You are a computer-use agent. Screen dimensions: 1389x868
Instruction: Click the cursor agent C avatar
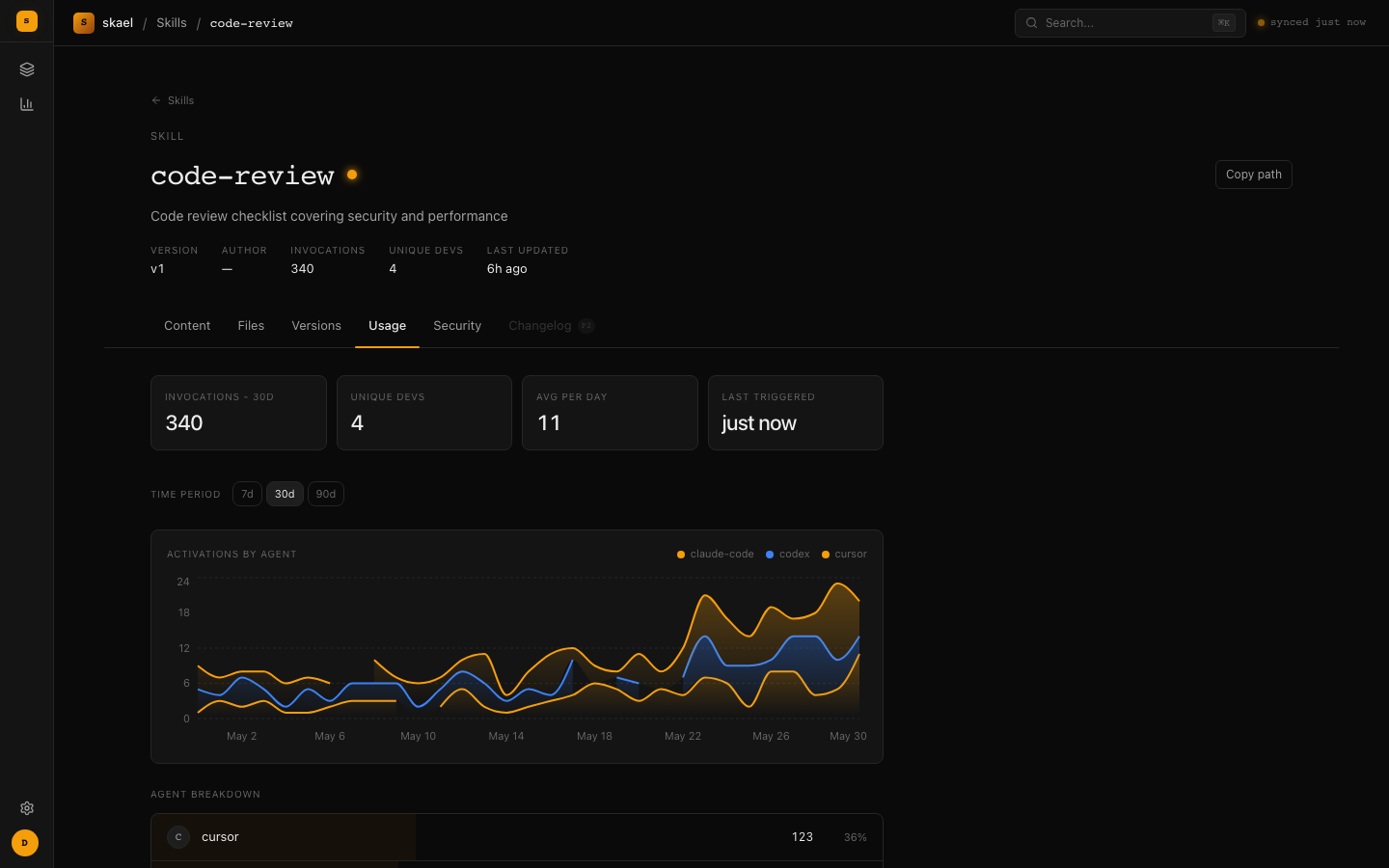pyautogui.click(x=178, y=837)
